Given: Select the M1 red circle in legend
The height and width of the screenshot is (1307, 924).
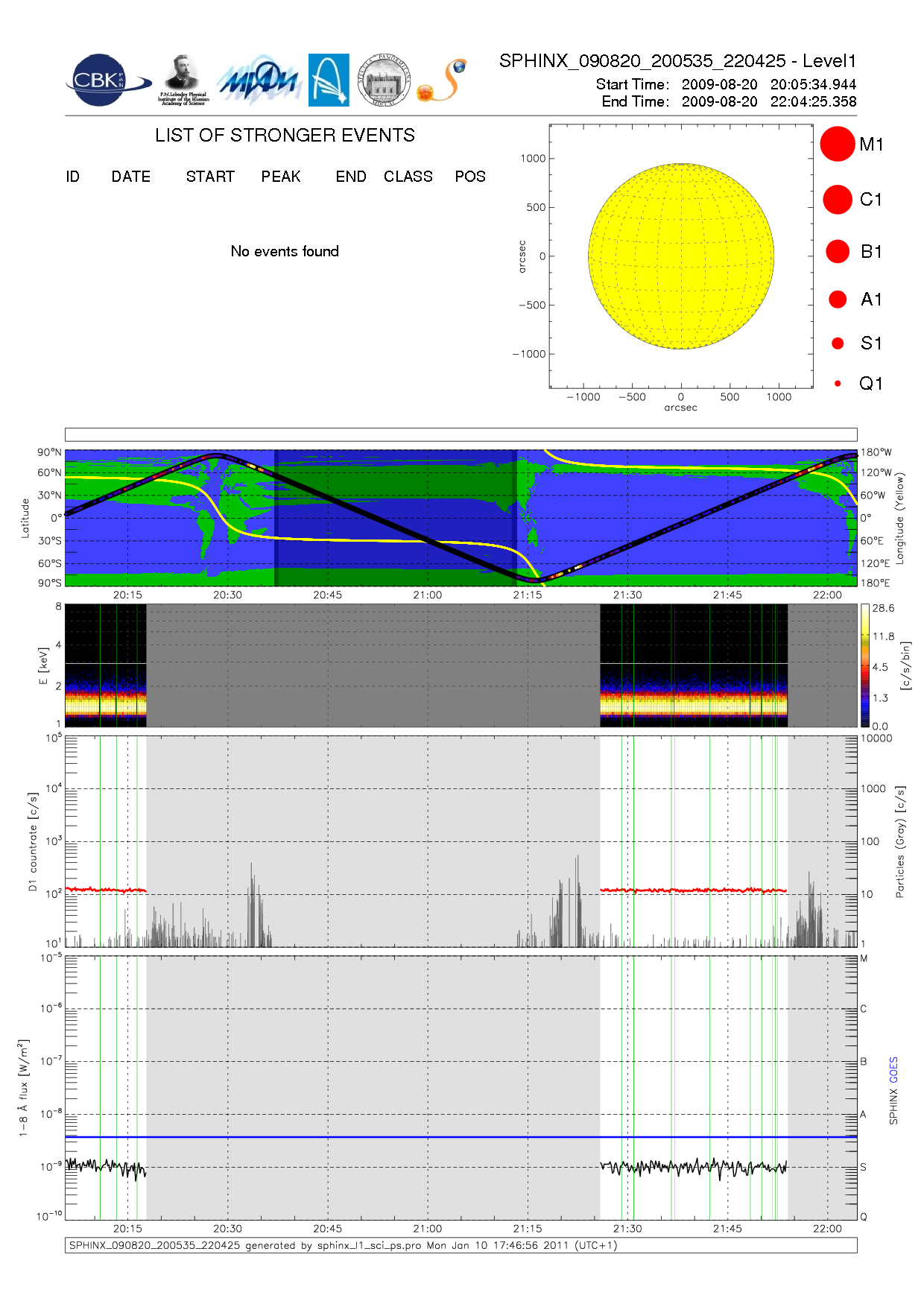Looking at the screenshot, I should 838,144.
